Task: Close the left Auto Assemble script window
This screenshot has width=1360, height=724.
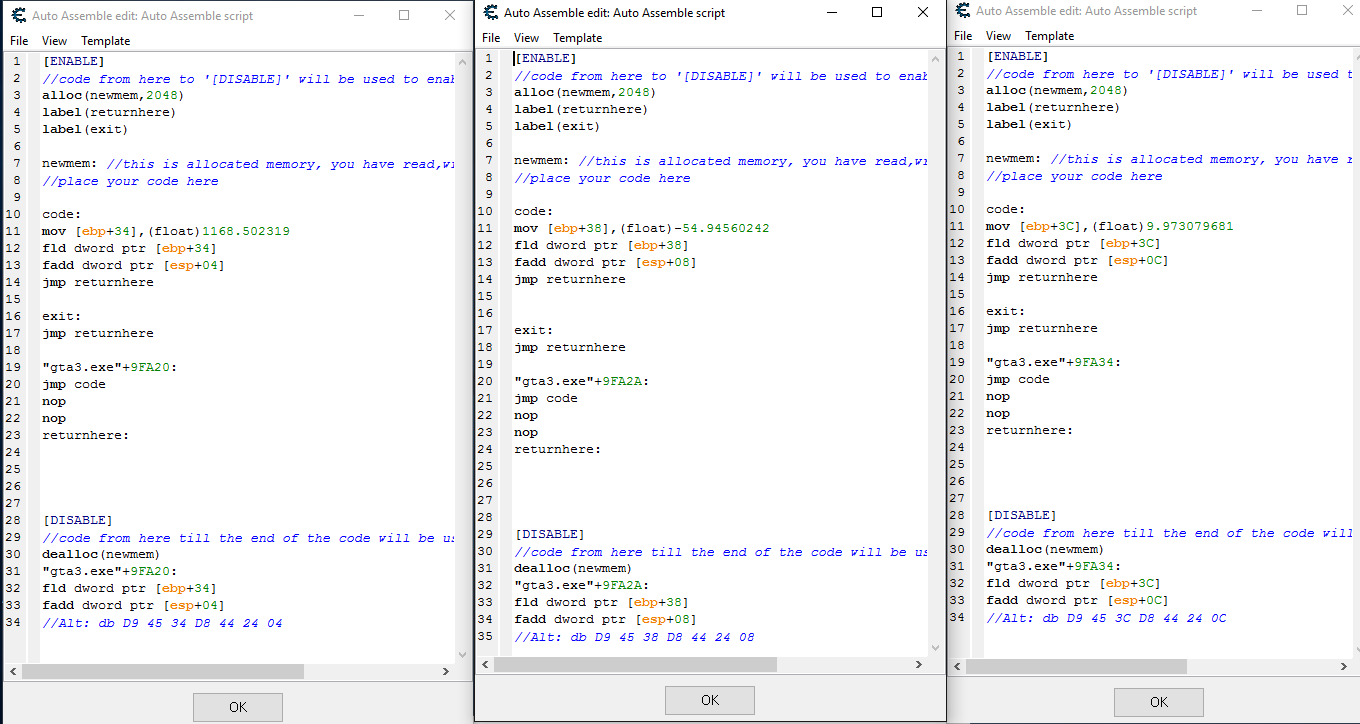Action: click(x=450, y=15)
